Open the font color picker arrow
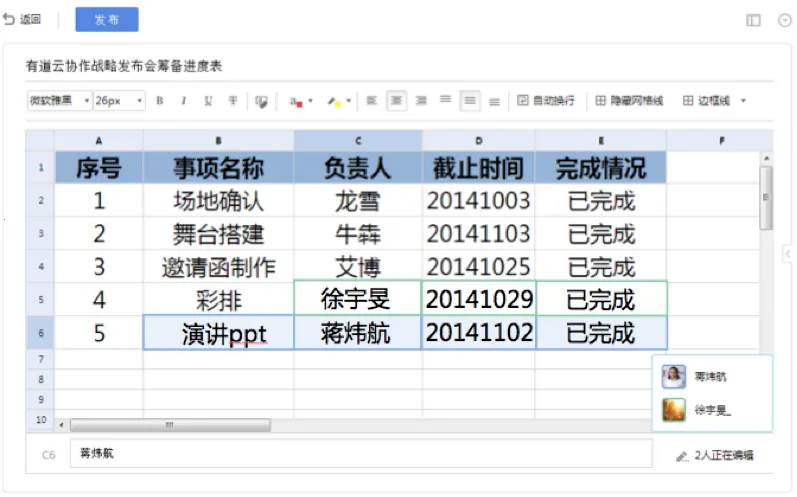797x497 pixels. [x=311, y=101]
